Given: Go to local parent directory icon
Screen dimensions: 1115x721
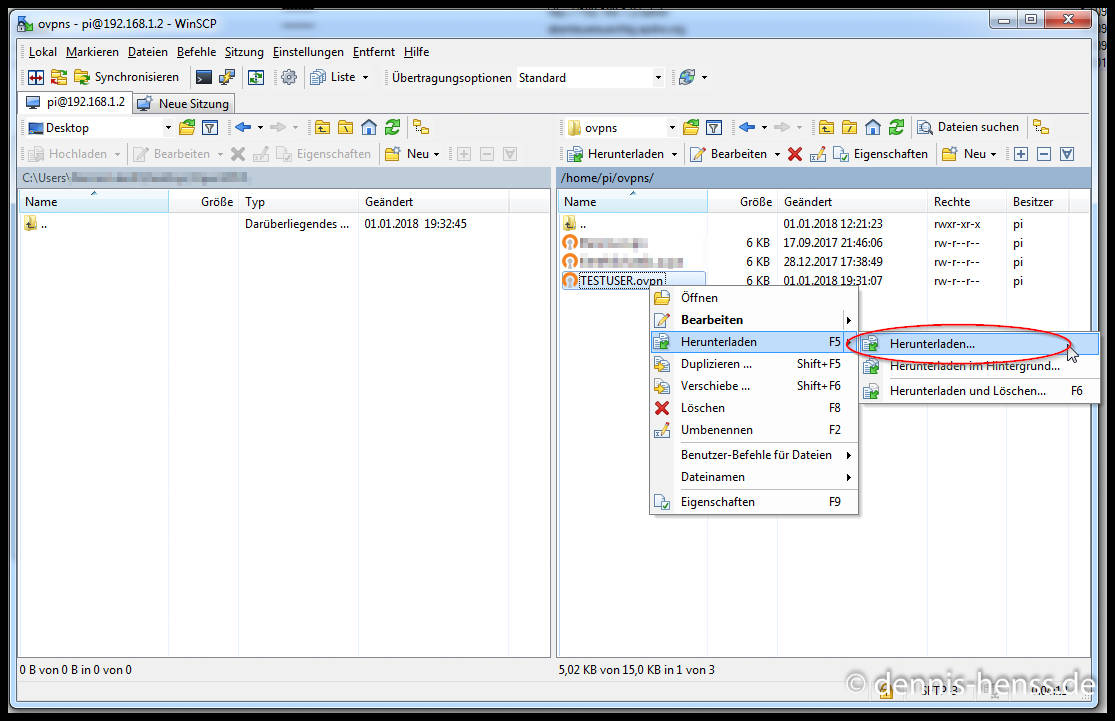Looking at the screenshot, I should (x=322, y=128).
